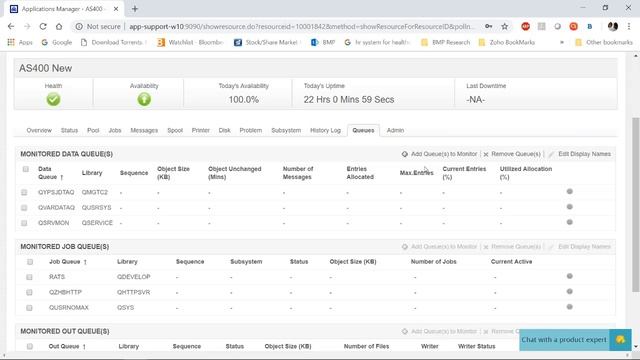This screenshot has height=360, width=640.
Task: Open the Google bookmark
Action: click(57, 42)
